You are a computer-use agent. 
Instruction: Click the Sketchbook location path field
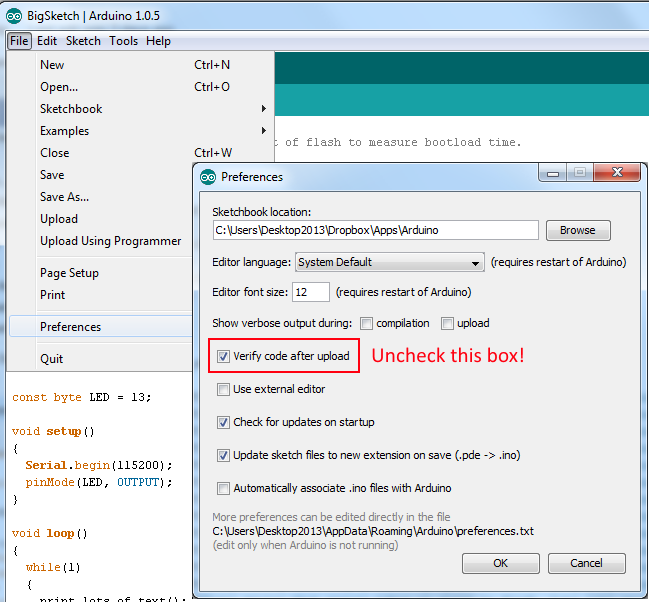click(x=375, y=230)
